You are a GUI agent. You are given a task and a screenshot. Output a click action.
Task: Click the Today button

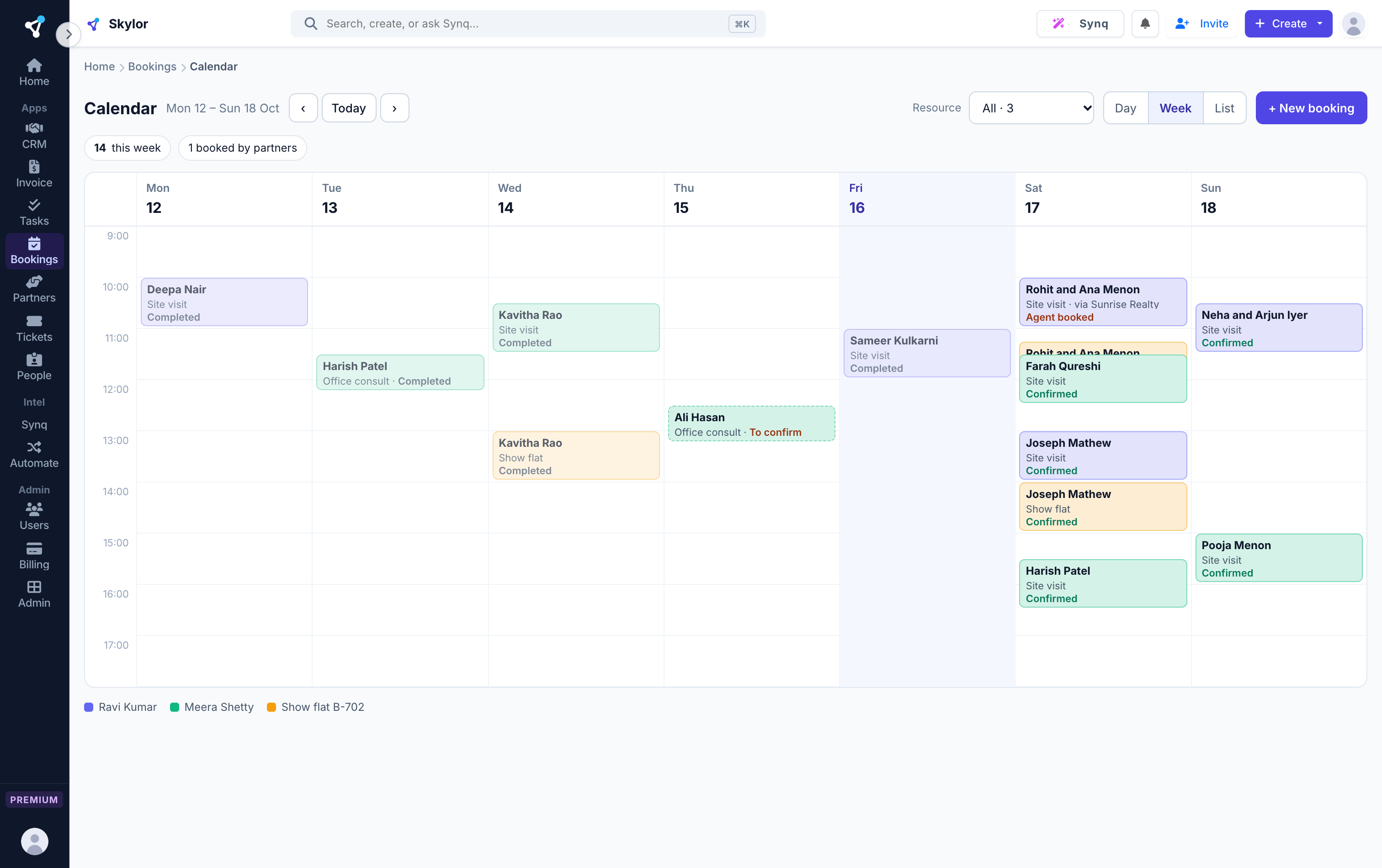pyautogui.click(x=348, y=108)
